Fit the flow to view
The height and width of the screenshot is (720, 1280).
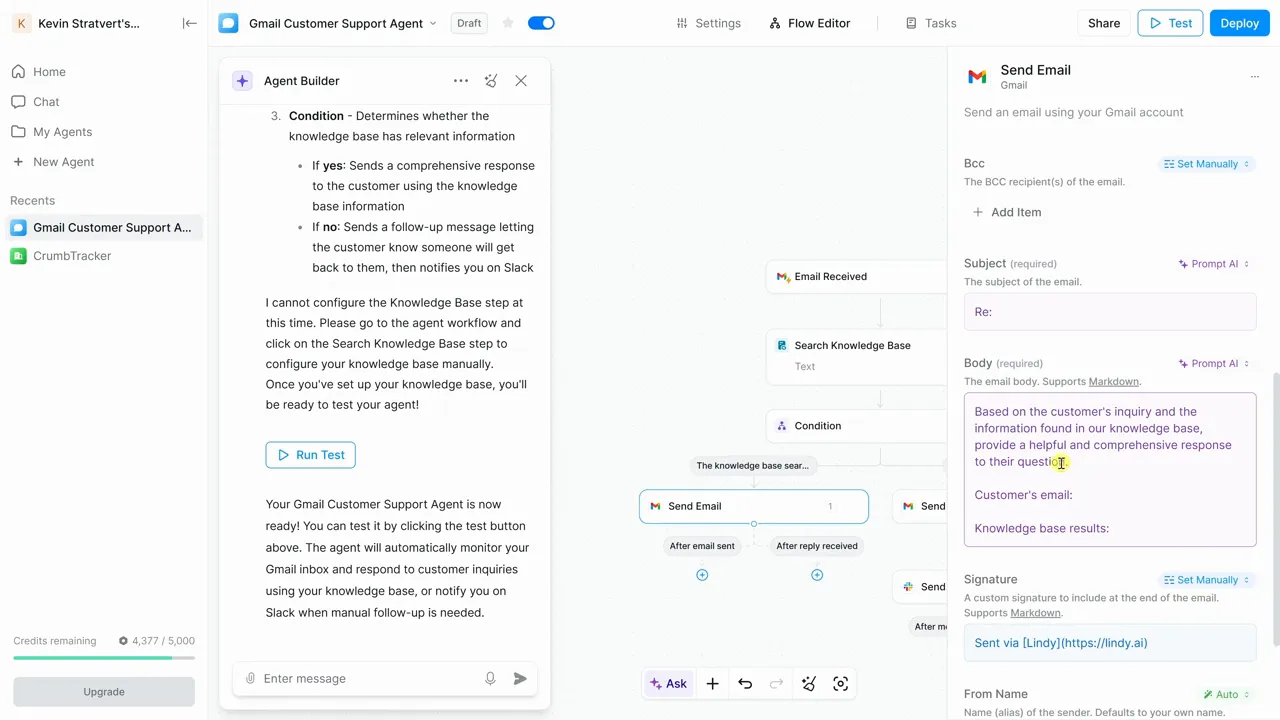point(841,684)
